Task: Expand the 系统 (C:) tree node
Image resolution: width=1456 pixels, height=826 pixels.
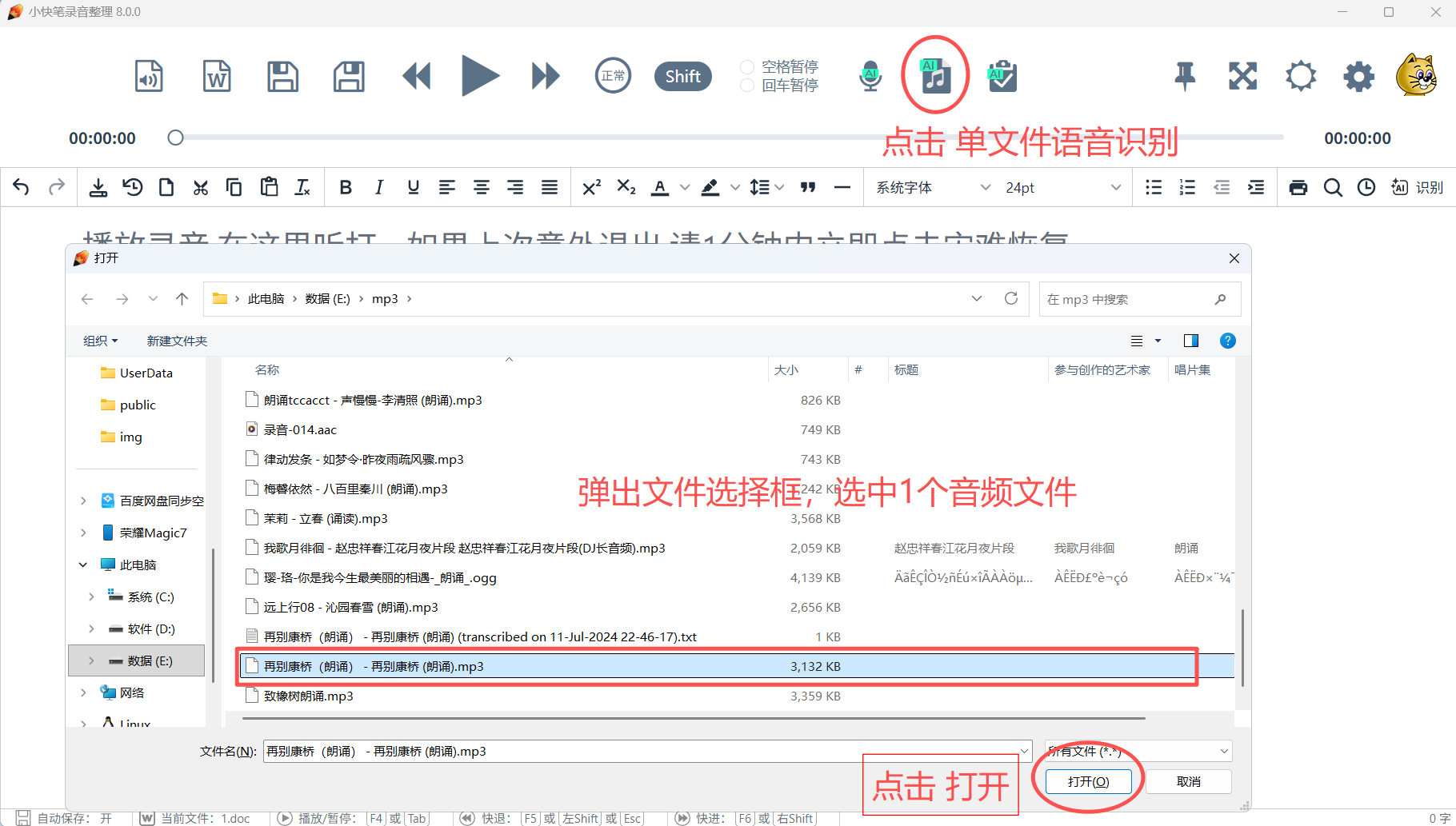Action: [x=91, y=597]
